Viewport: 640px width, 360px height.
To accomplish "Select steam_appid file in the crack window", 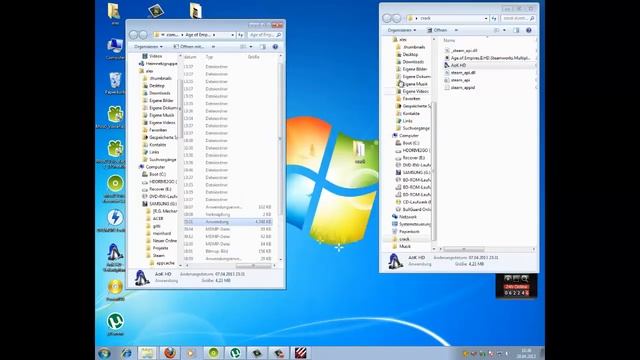I will click(x=462, y=88).
